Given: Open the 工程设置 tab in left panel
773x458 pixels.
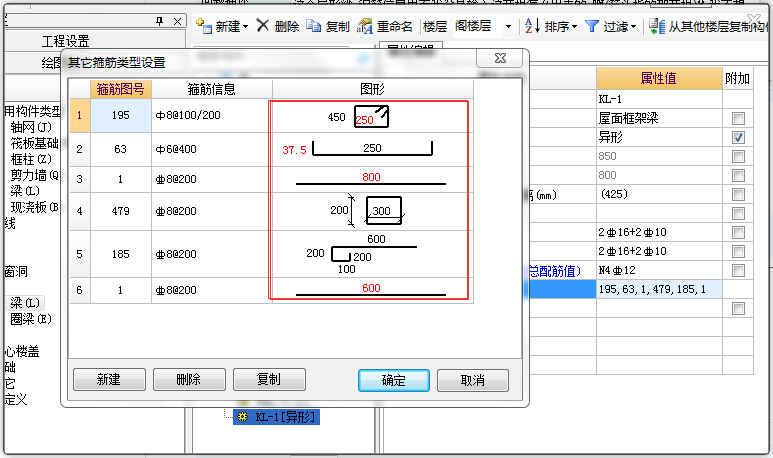Looking at the screenshot, I should coord(65,41).
